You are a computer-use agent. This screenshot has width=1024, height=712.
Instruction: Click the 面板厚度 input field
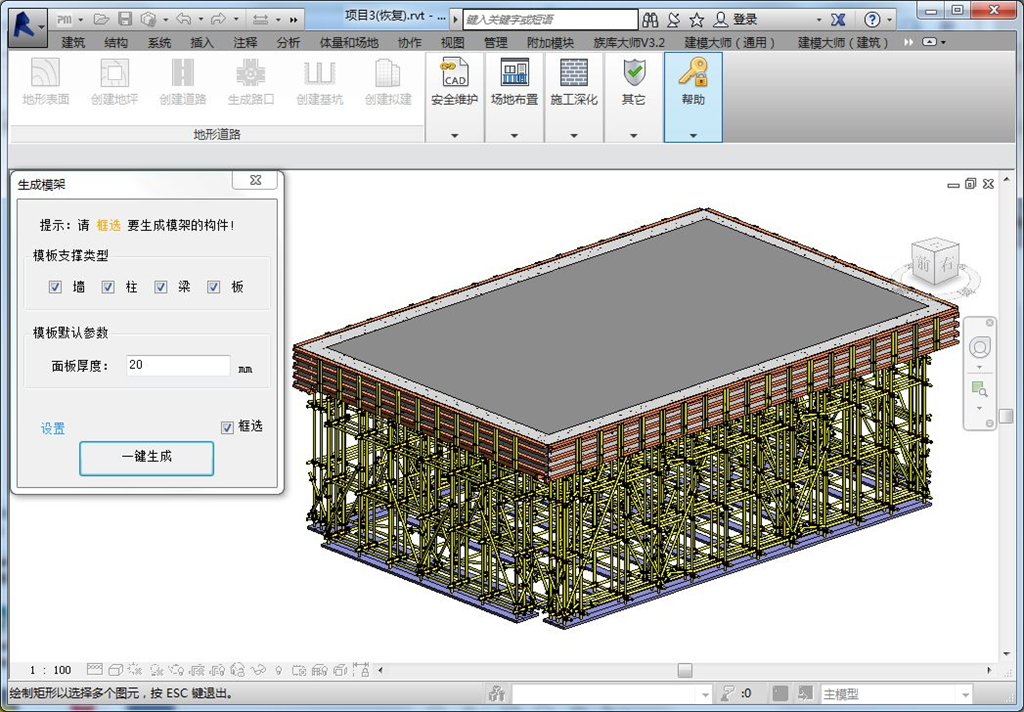178,365
